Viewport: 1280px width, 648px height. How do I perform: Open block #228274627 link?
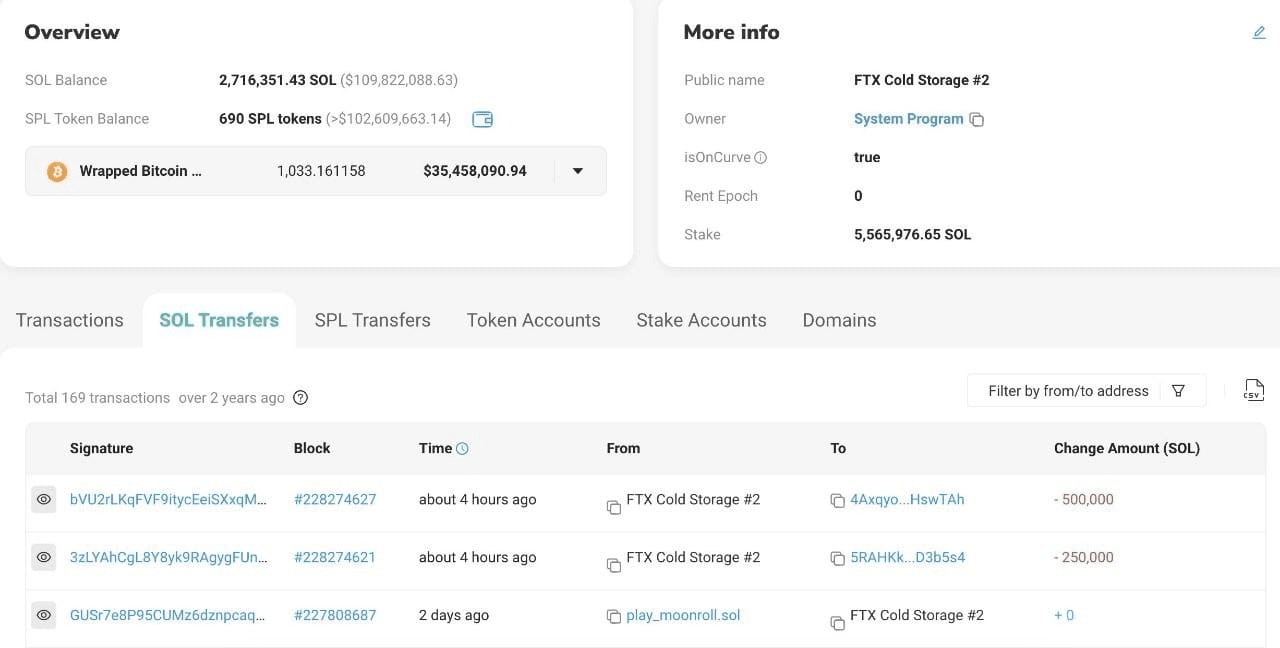(335, 499)
